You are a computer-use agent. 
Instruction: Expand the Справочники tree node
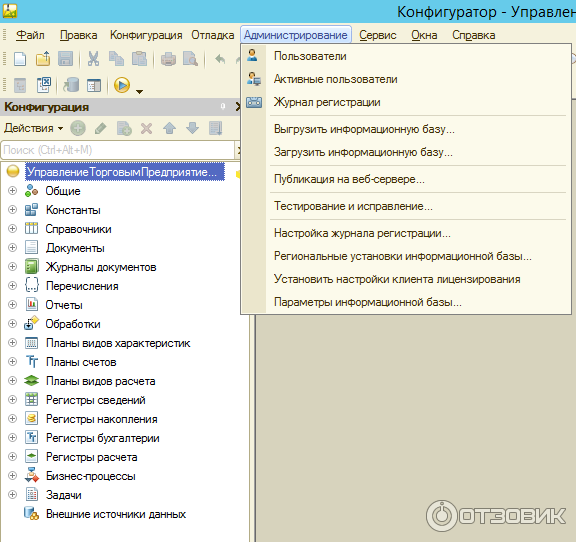[12, 229]
